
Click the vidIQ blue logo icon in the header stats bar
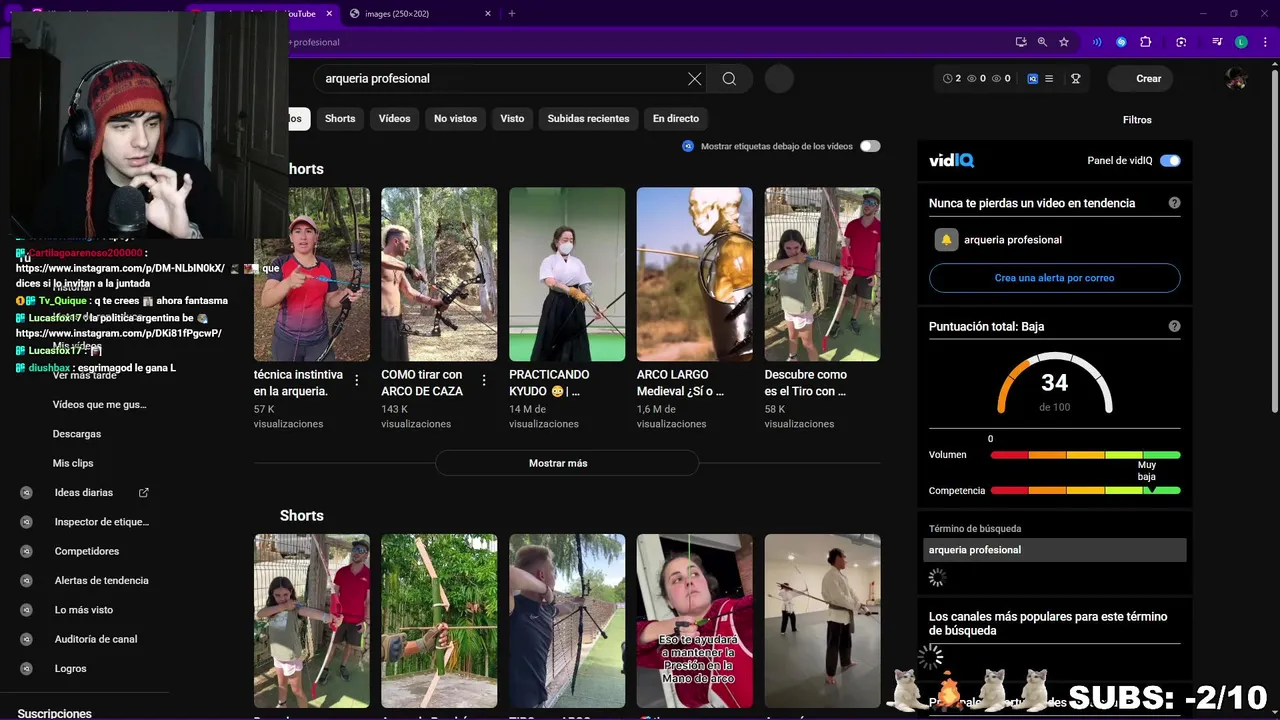[1033, 79]
